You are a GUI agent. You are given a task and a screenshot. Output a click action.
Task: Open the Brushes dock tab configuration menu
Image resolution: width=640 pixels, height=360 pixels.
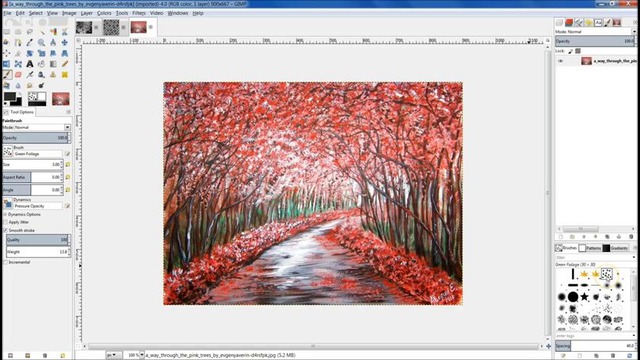pos(635,248)
